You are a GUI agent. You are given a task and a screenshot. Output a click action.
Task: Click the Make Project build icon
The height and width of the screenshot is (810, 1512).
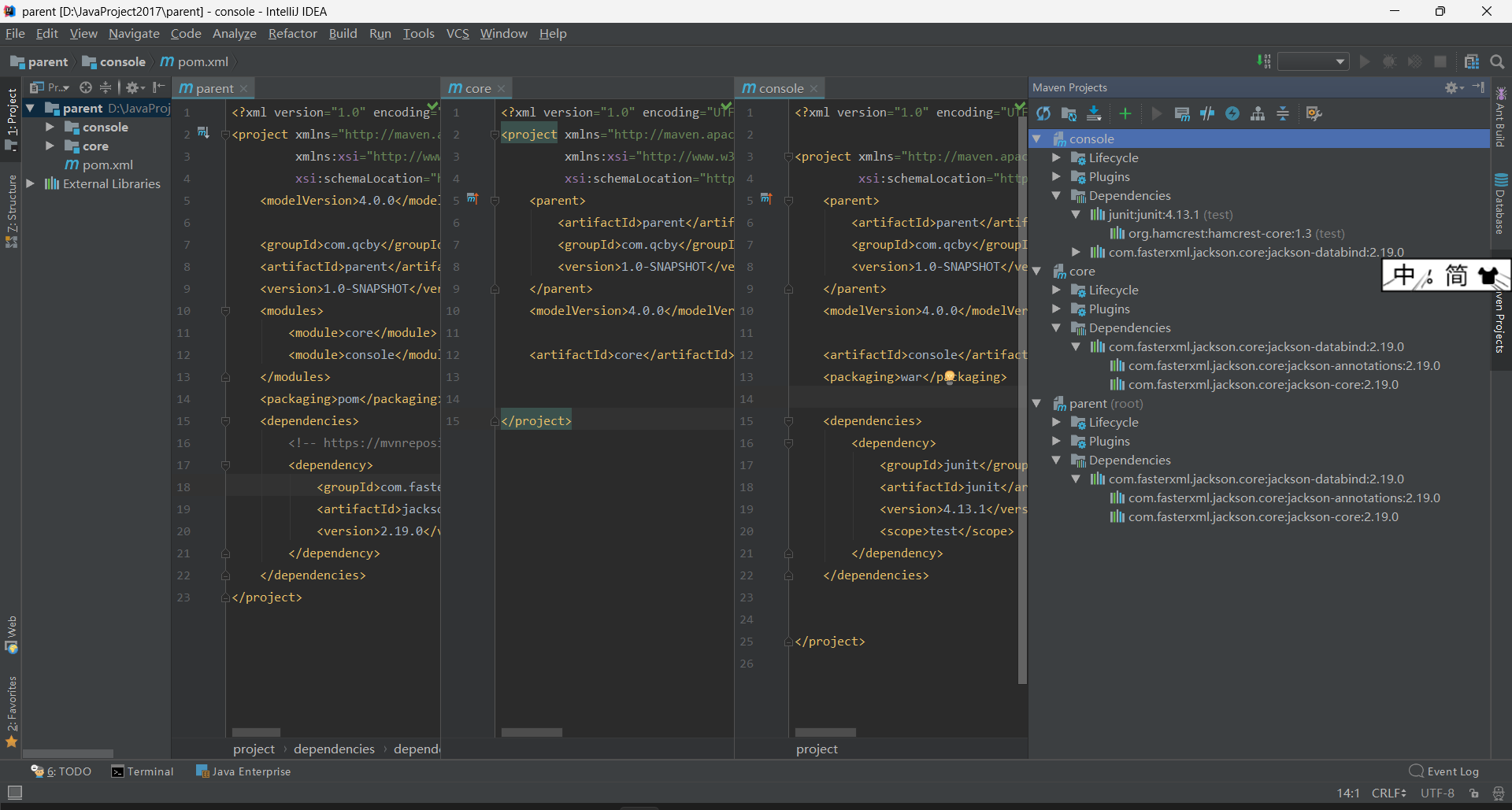1264,61
